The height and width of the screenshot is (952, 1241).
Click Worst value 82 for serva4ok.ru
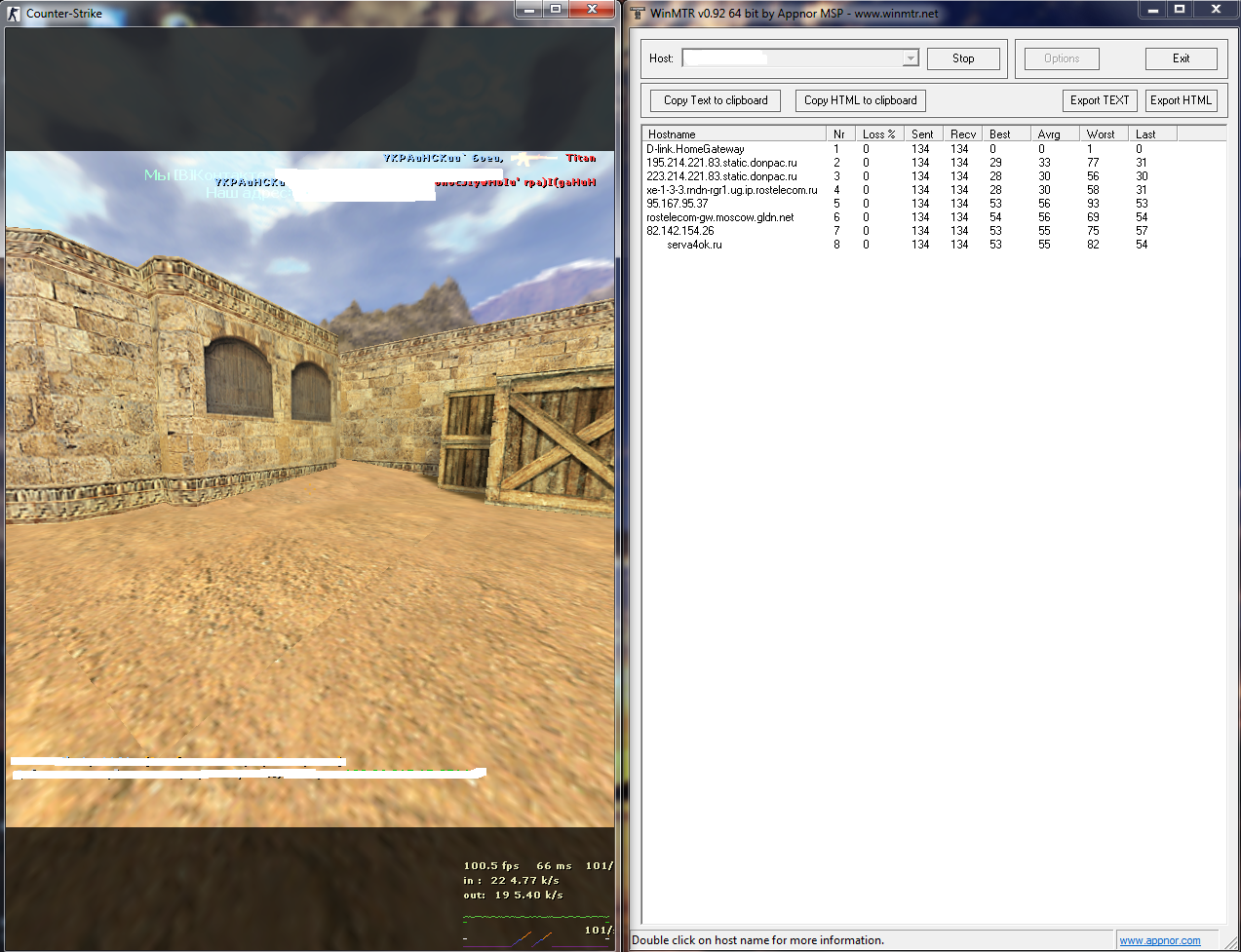pyautogui.click(x=1093, y=245)
